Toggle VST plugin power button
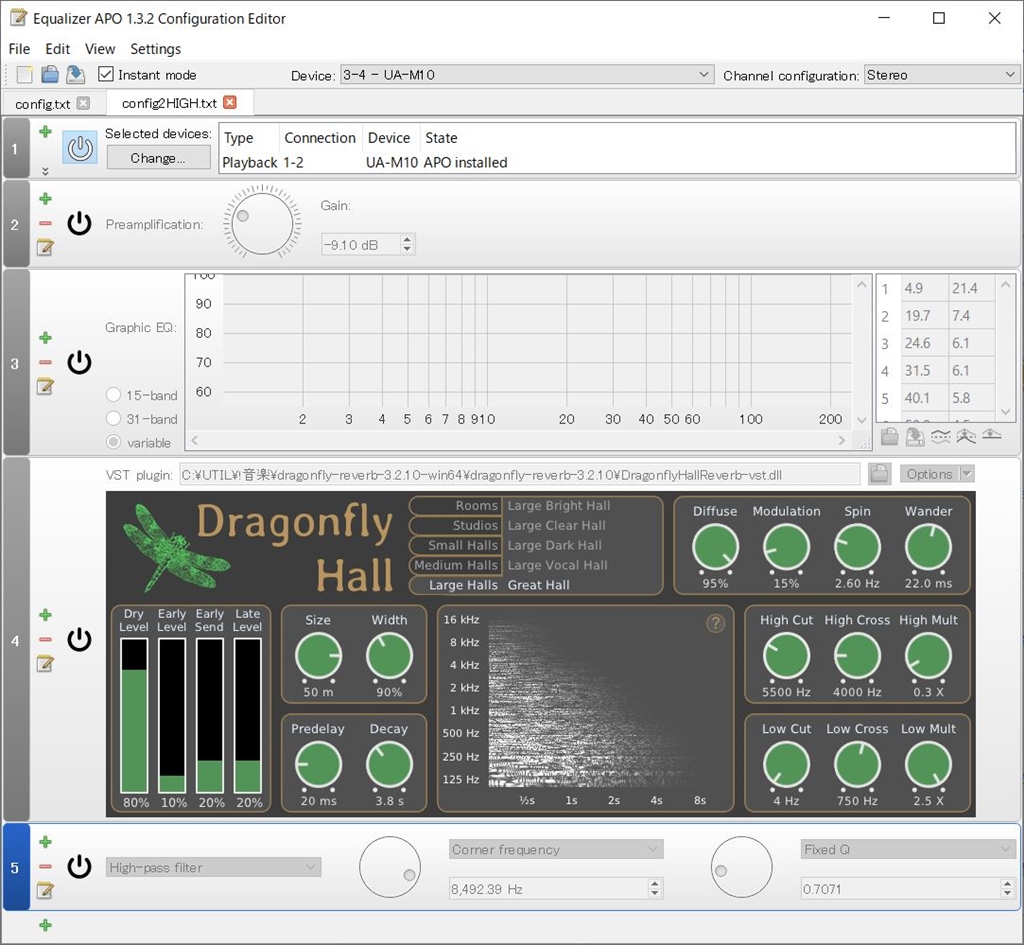 (x=80, y=639)
